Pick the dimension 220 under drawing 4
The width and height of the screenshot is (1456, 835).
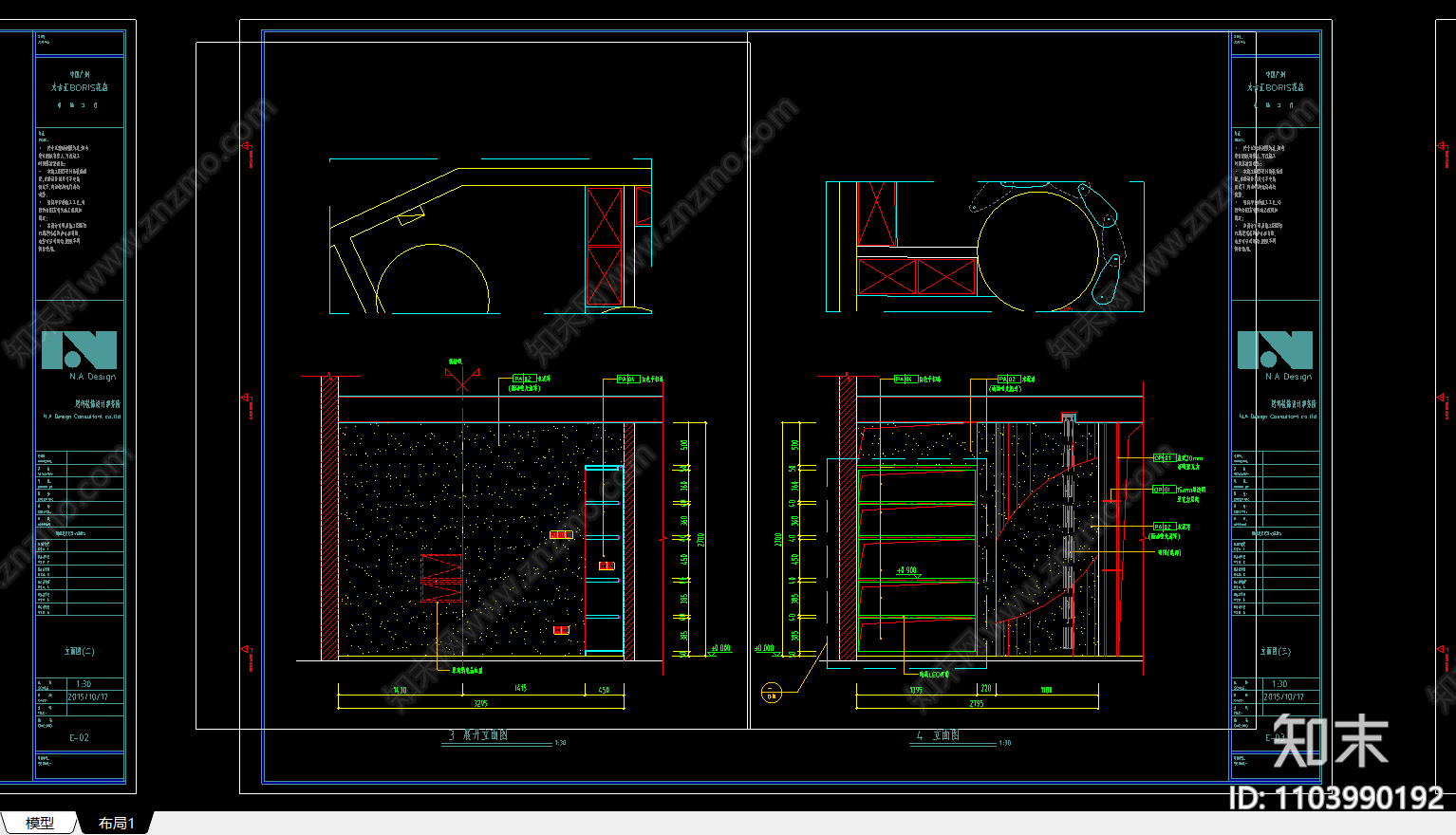[986, 689]
